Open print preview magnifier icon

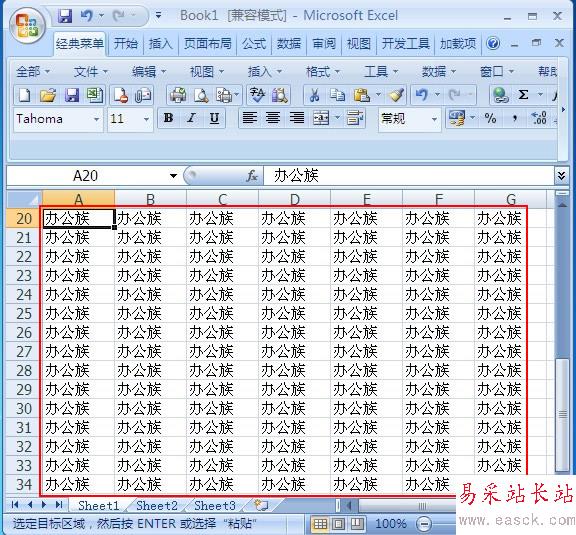tap(201, 96)
